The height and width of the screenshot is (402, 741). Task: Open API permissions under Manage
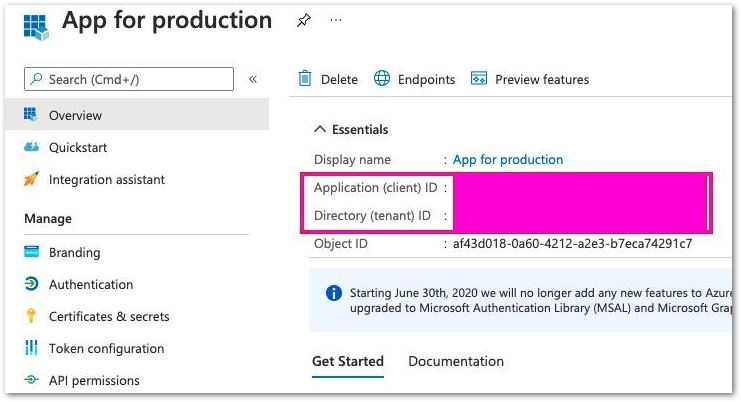click(x=94, y=380)
